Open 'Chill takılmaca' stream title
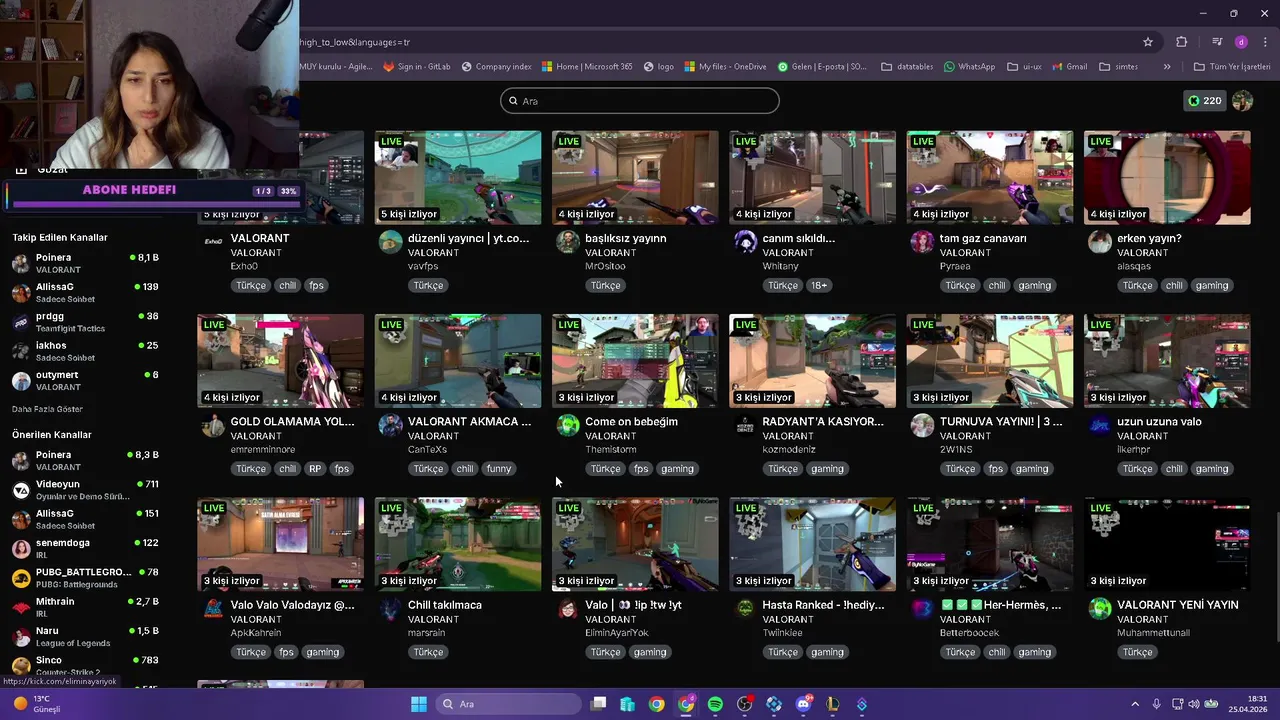The height and width of the screenshot is (720, 1280). pyautogui.click(x=445, y=605)
